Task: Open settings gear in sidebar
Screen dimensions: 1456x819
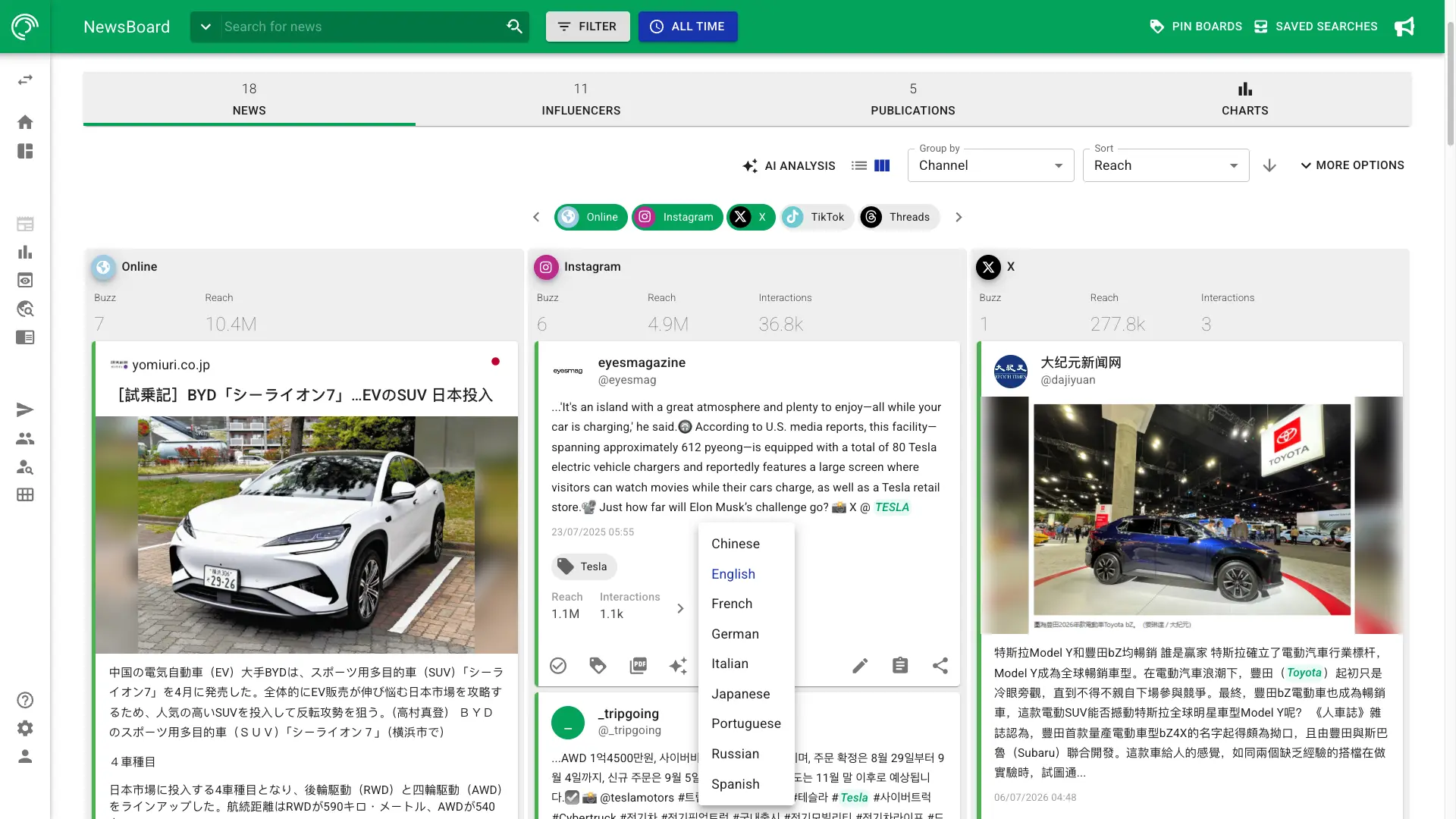Action: (25, 728)
